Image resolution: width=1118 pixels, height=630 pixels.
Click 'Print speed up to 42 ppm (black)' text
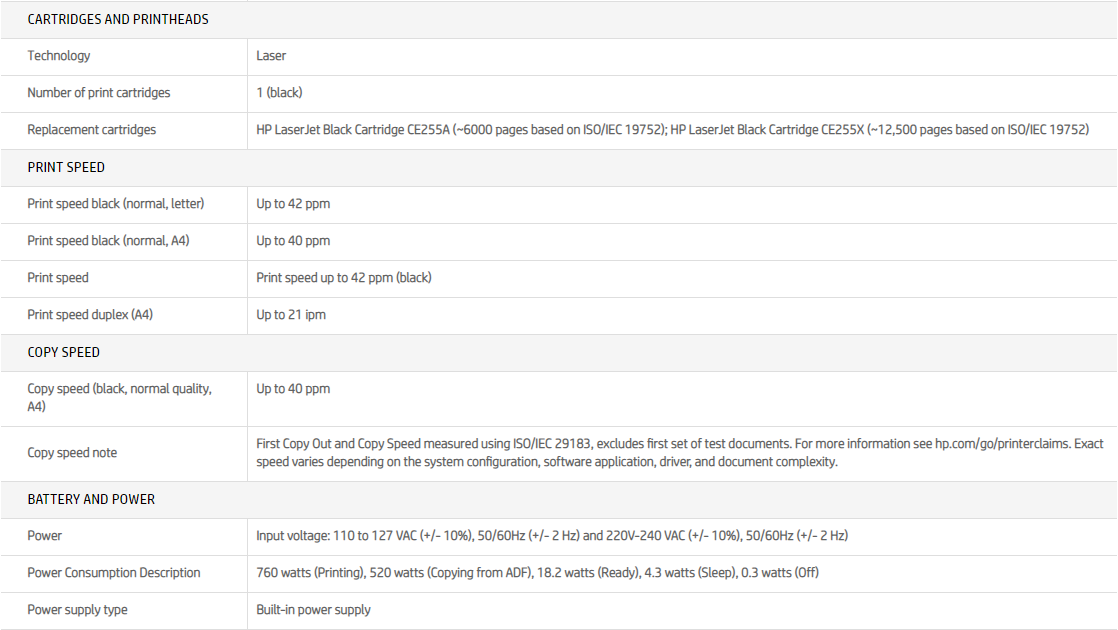click(344, 278)
